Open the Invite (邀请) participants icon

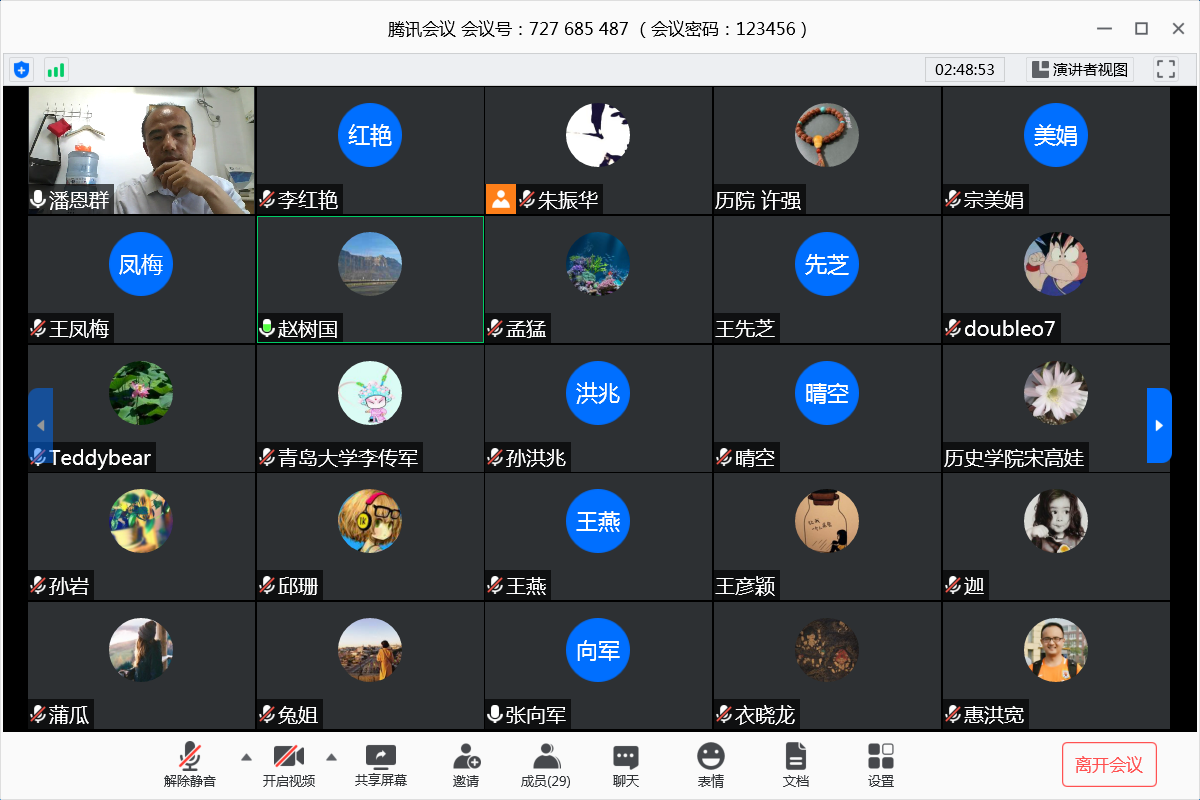coord(466,765)
